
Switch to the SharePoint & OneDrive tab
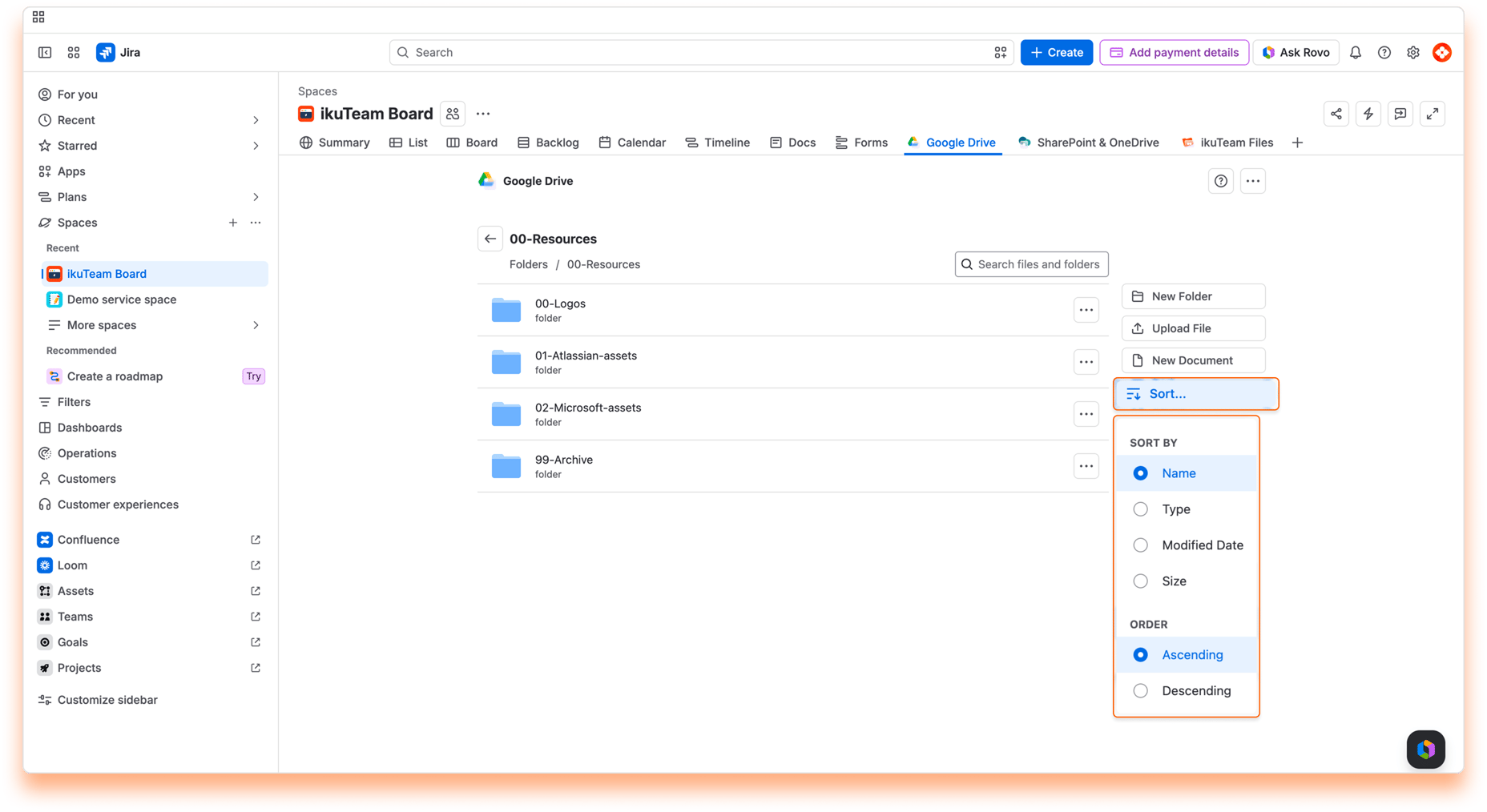[x=1089, y=143]
